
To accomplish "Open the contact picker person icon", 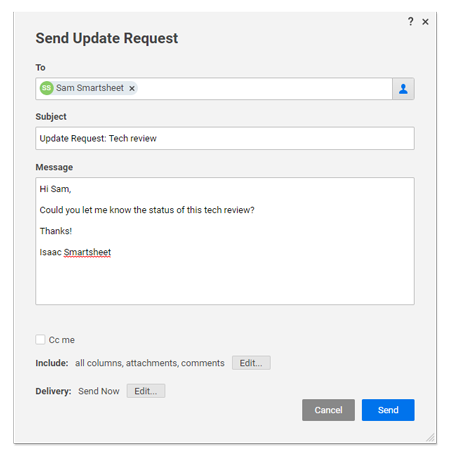I will [x=403, y=89].
